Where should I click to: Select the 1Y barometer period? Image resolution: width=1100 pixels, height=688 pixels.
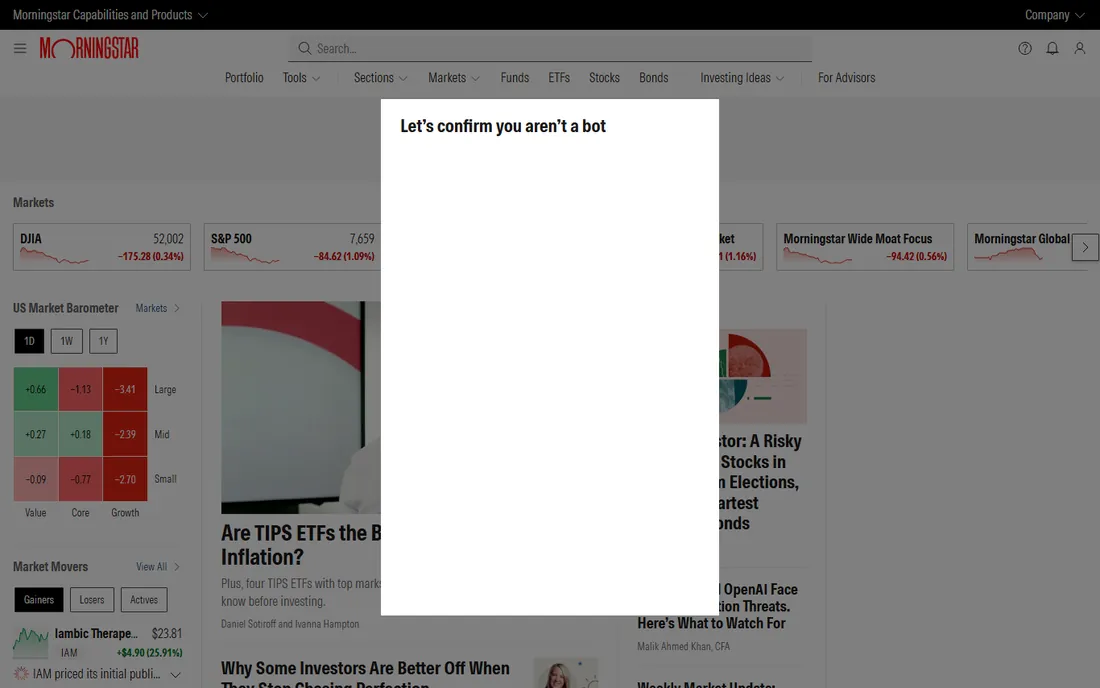tap(103, 342)
